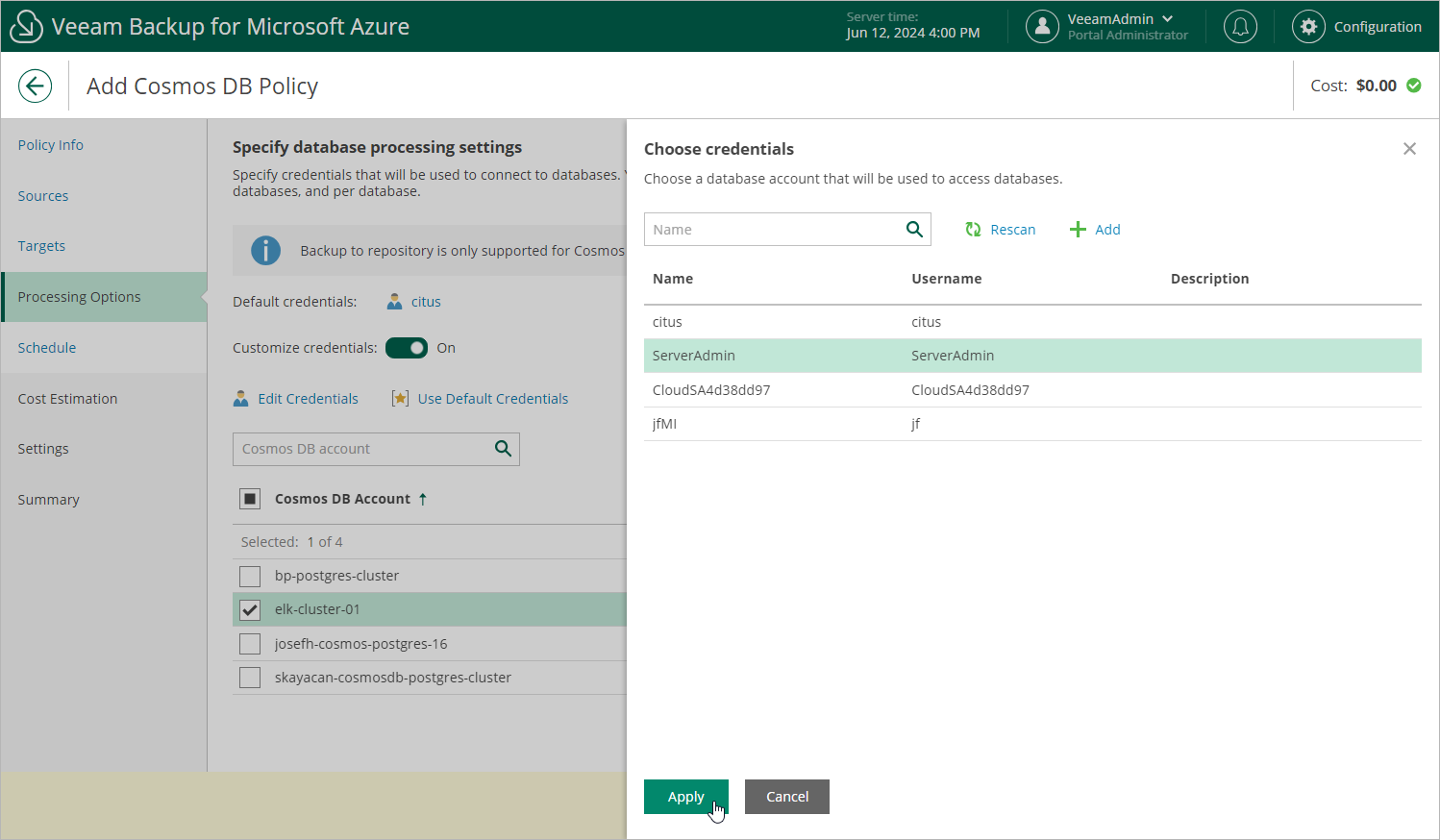The height and width of the screenshot is (840, 1440).
Task: Click the skayacan-cosmosdb-postgres-cluster account name
Action: point(393,678)
